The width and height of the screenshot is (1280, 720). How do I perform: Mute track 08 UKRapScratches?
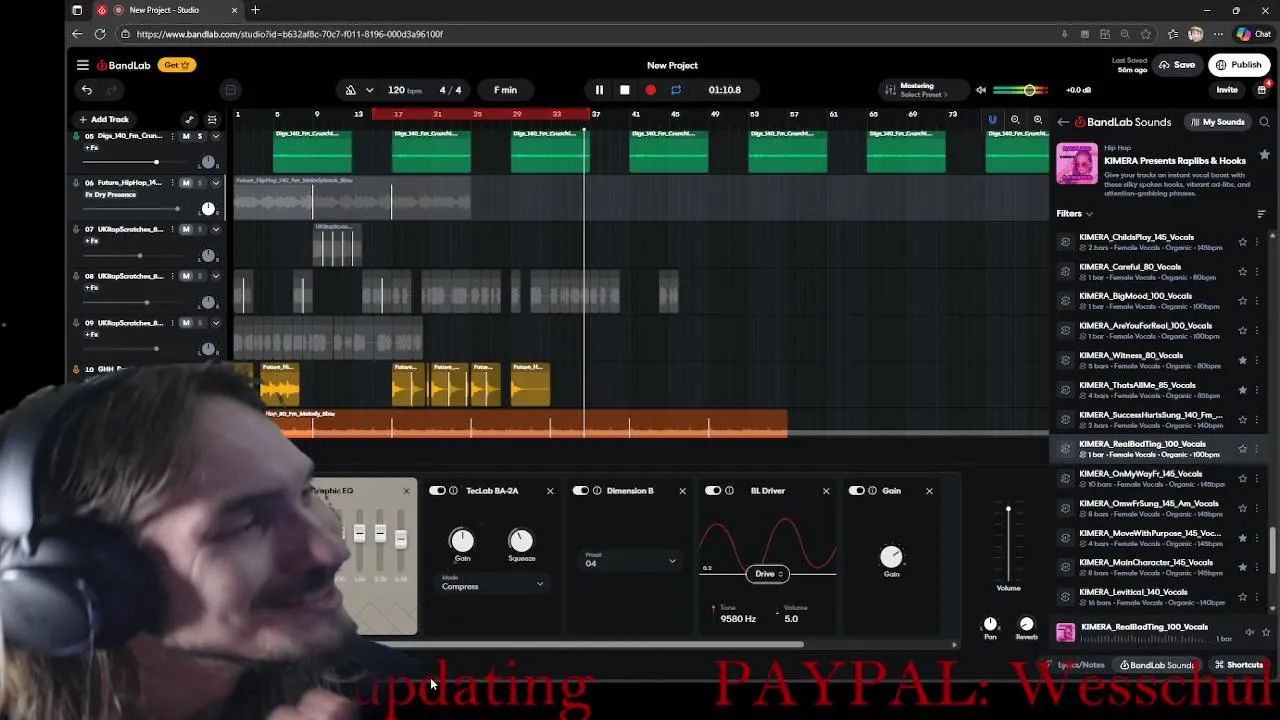tap(186, 276)
